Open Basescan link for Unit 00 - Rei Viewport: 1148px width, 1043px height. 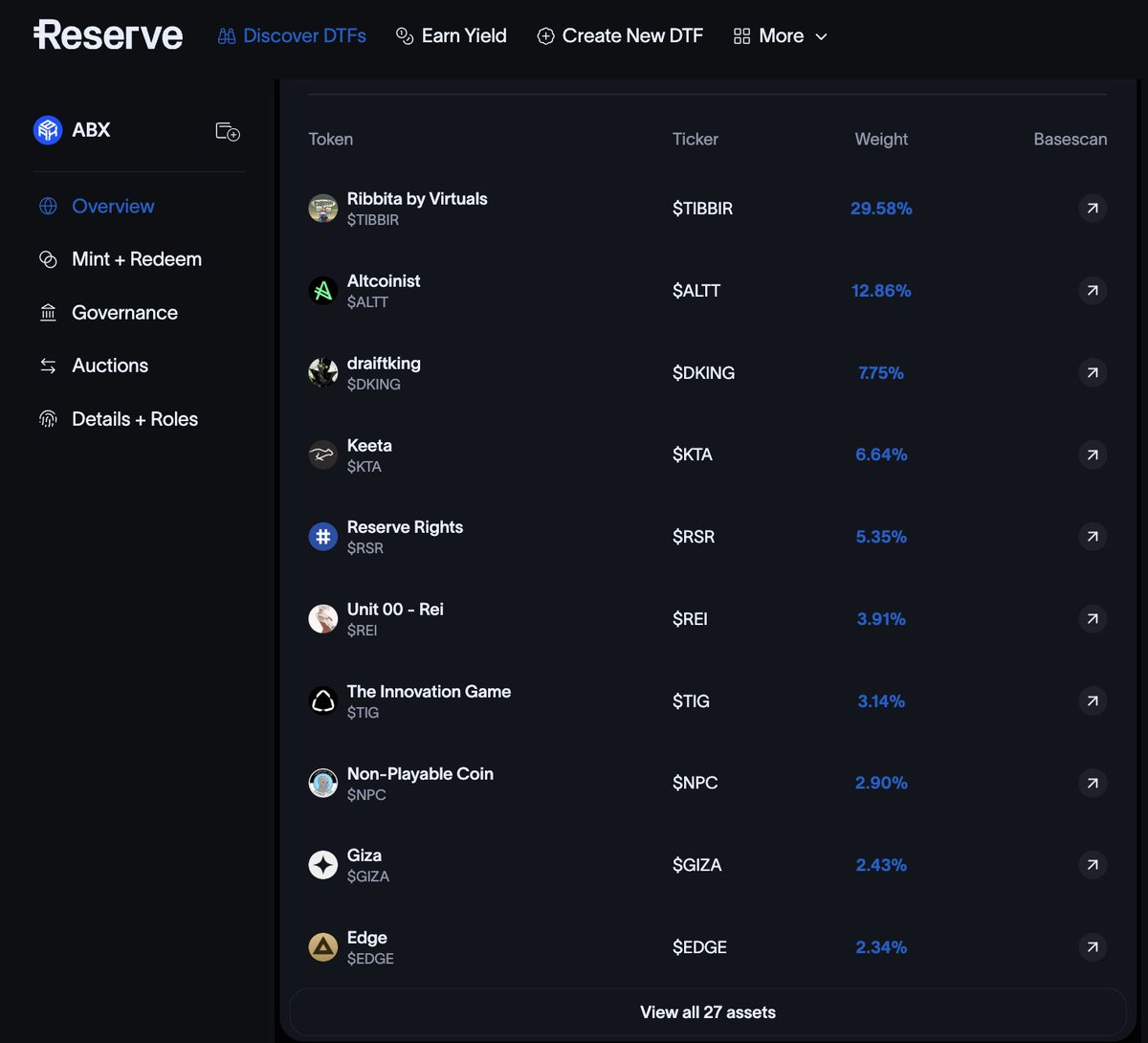point(1093,619)
